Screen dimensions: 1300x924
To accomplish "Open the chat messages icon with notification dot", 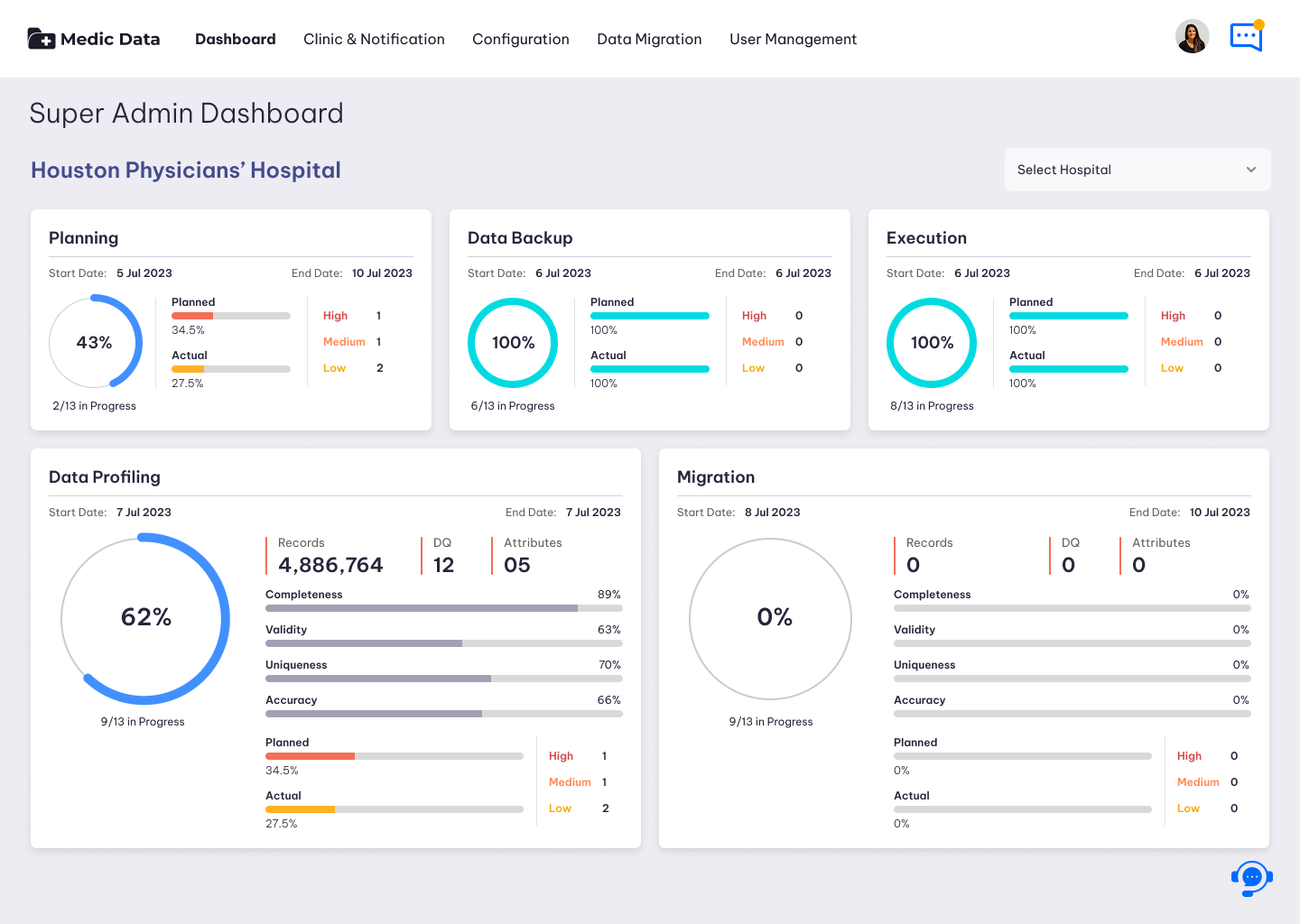I will 1248,36.
